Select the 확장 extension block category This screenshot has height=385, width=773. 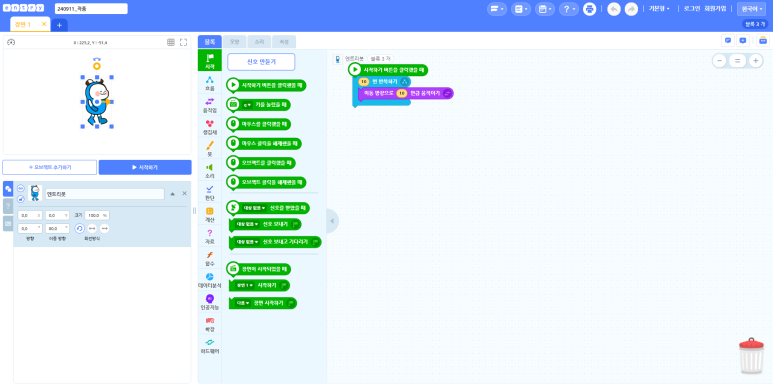(210, 323)
